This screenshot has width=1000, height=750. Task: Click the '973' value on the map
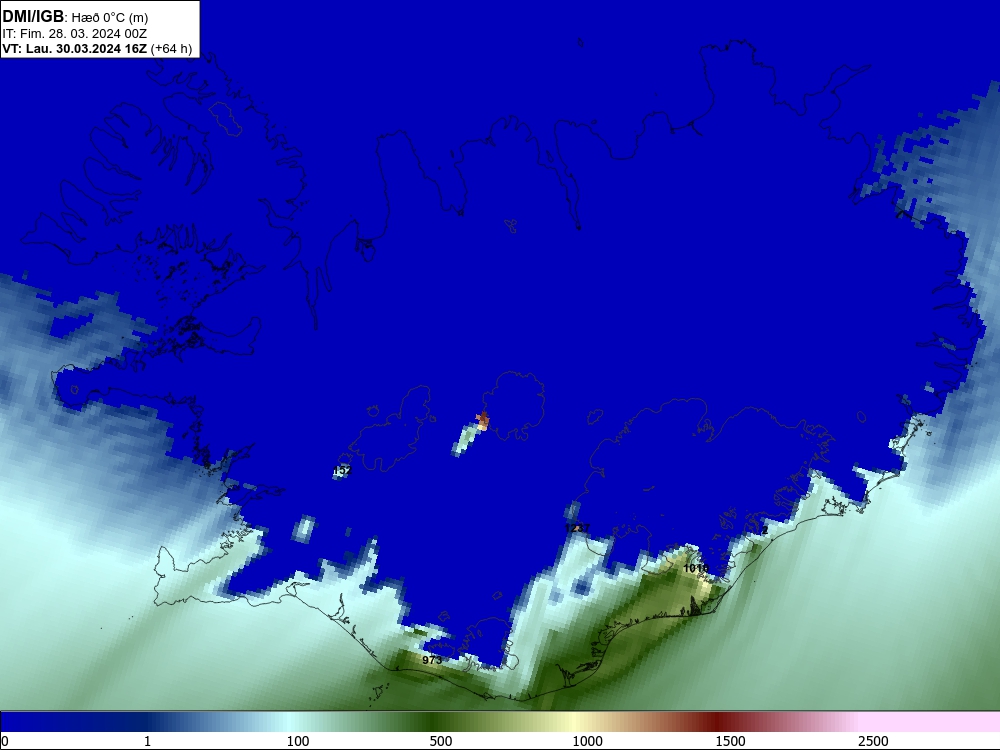(432, 660)
